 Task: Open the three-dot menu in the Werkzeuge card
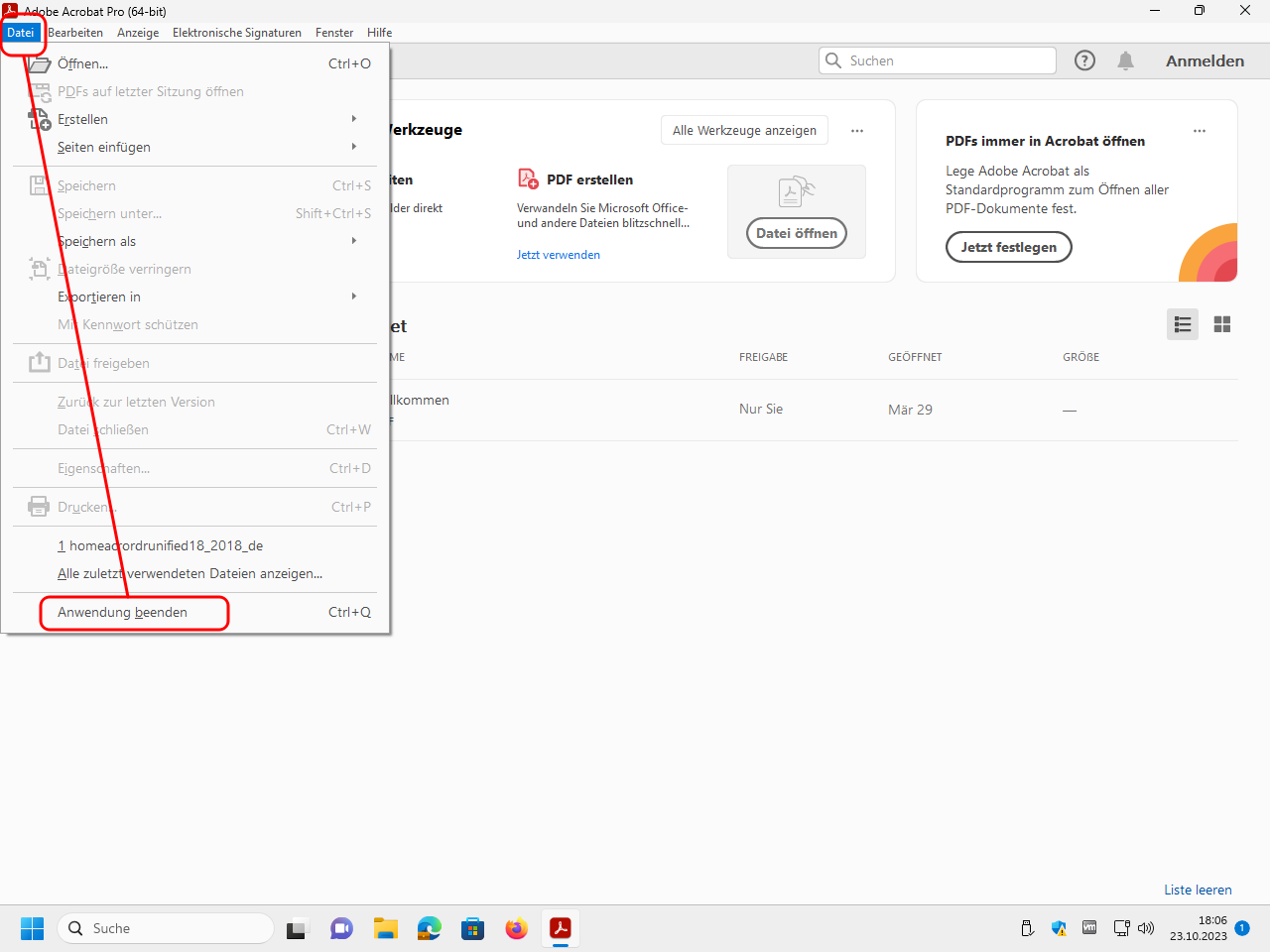click(x=857, y=131)
